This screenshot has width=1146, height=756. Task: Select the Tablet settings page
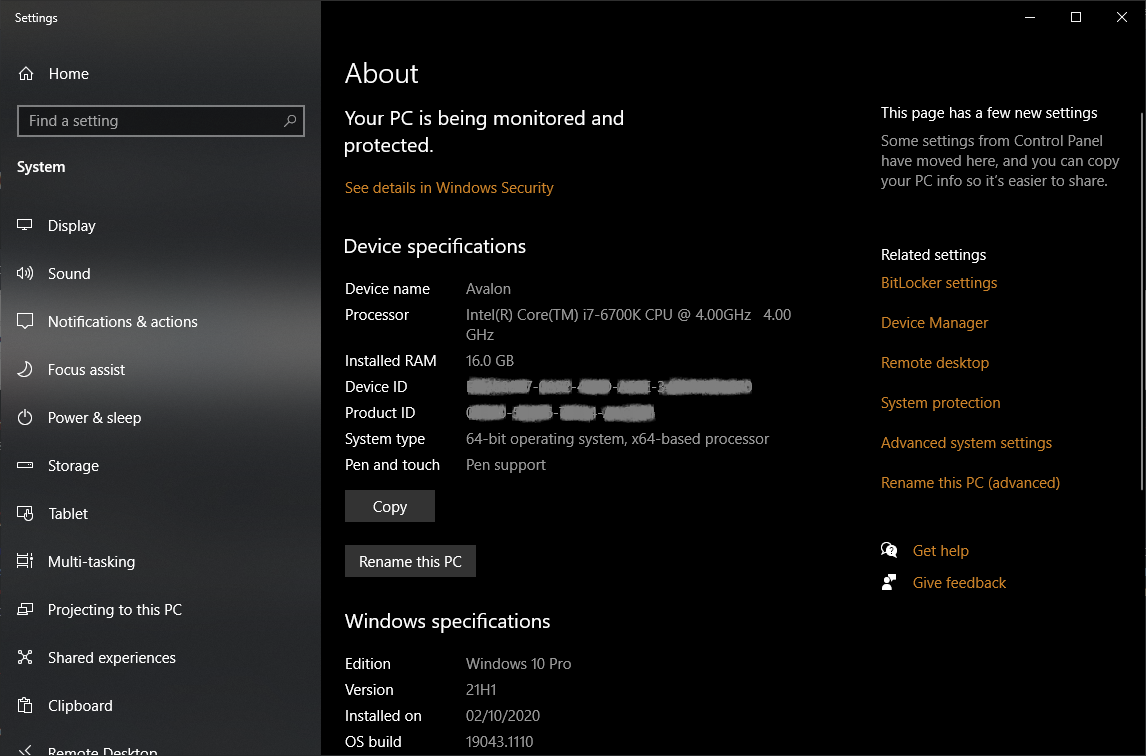(x=68, y=514)
